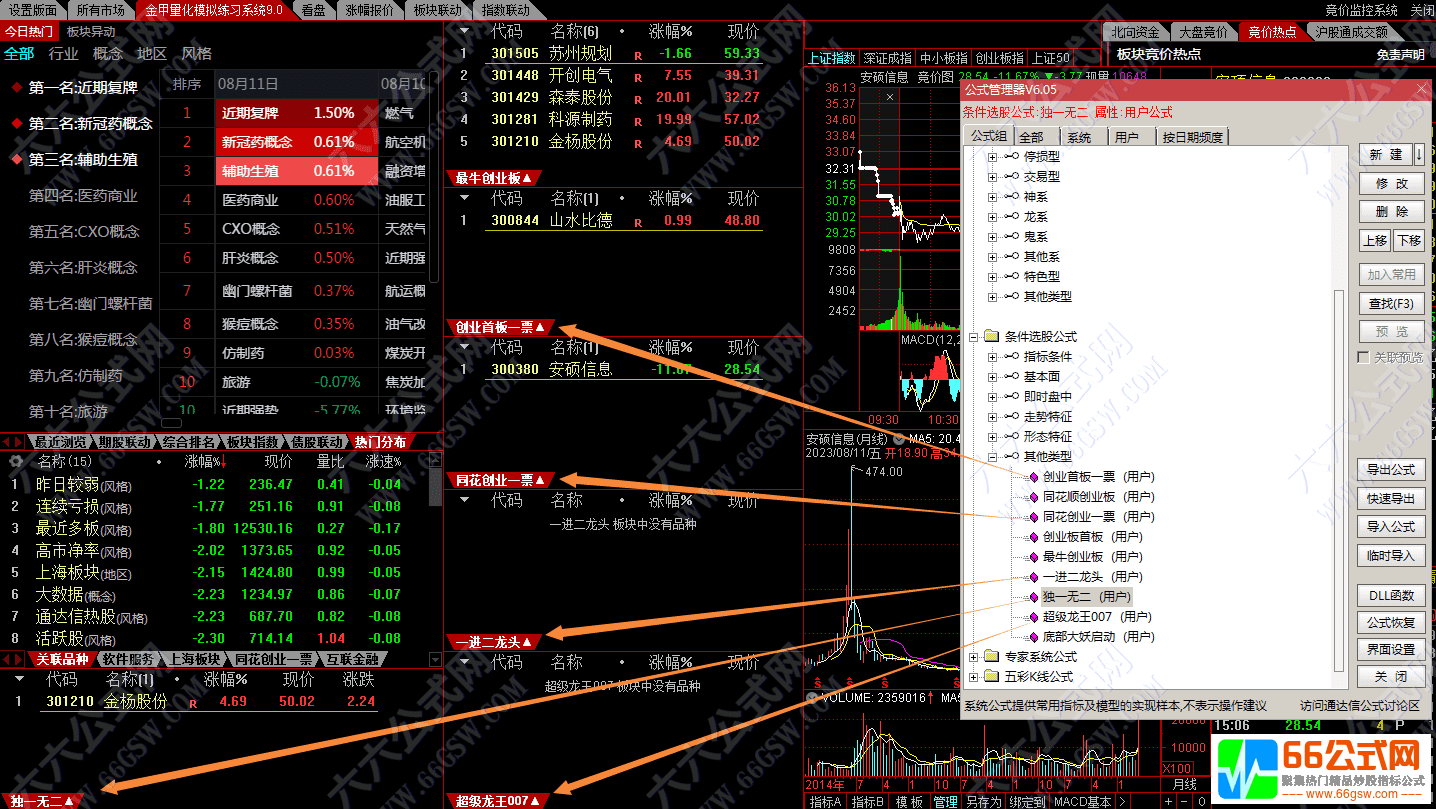Click the down-arrow icon beside the 新建 button
Viewport: 1436px width, 809px height.
(1418, 154)
